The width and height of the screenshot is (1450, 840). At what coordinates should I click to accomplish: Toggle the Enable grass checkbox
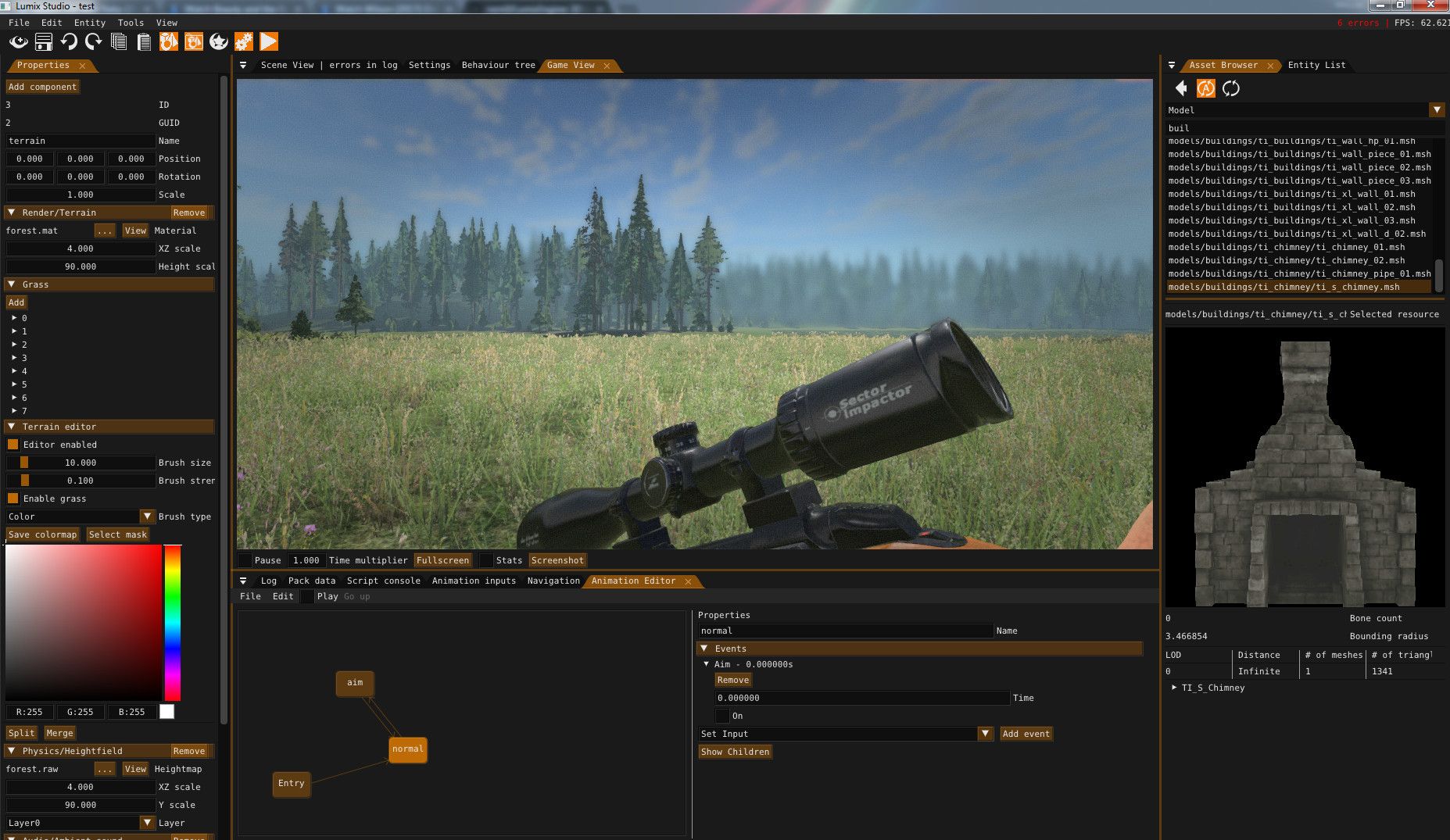click(x=13, y=498)
